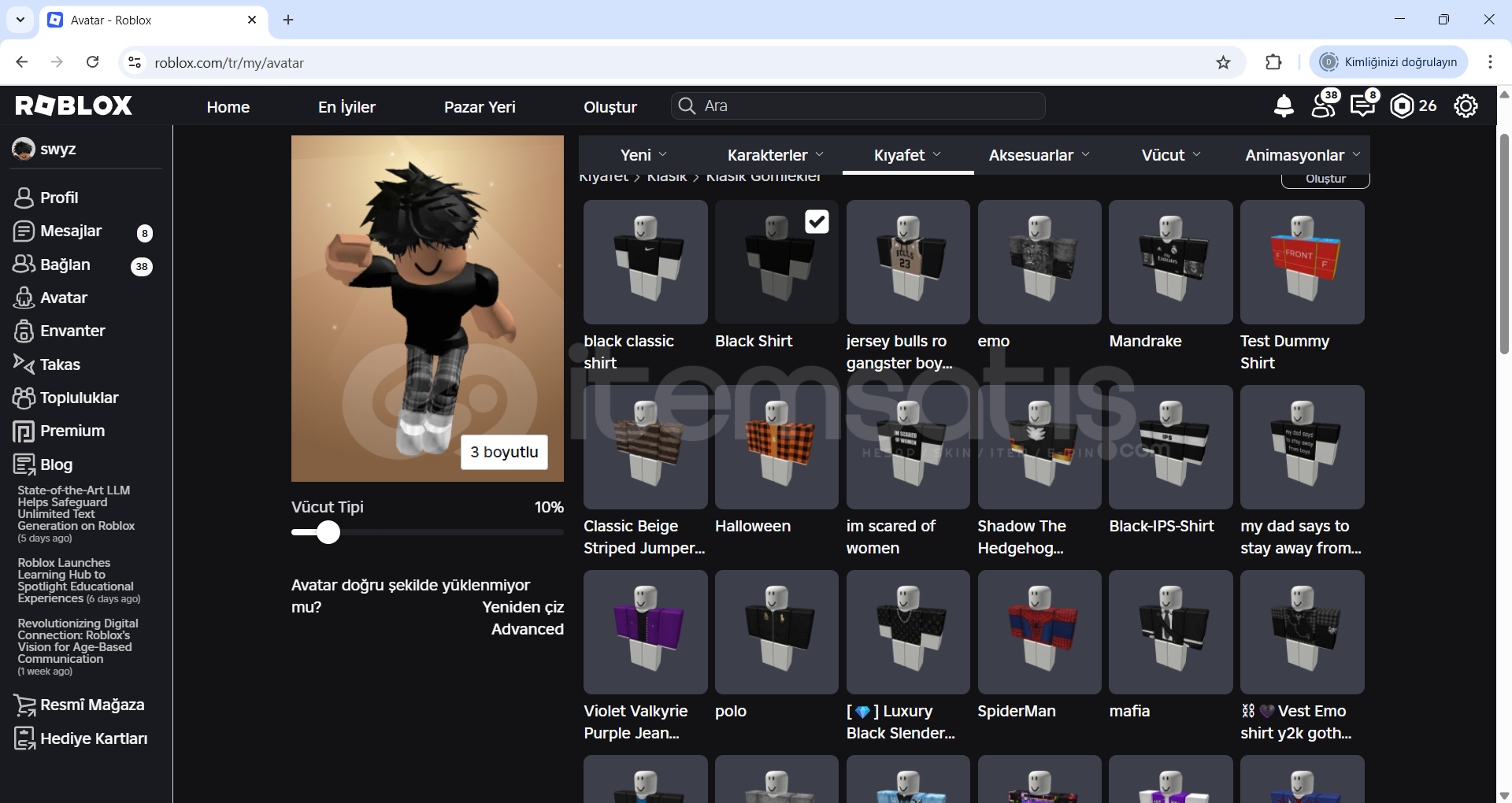1512x803 pixels.
Task: Open Roblox Launches Learning Hub blog post
Action: click(x=79, y=581)
